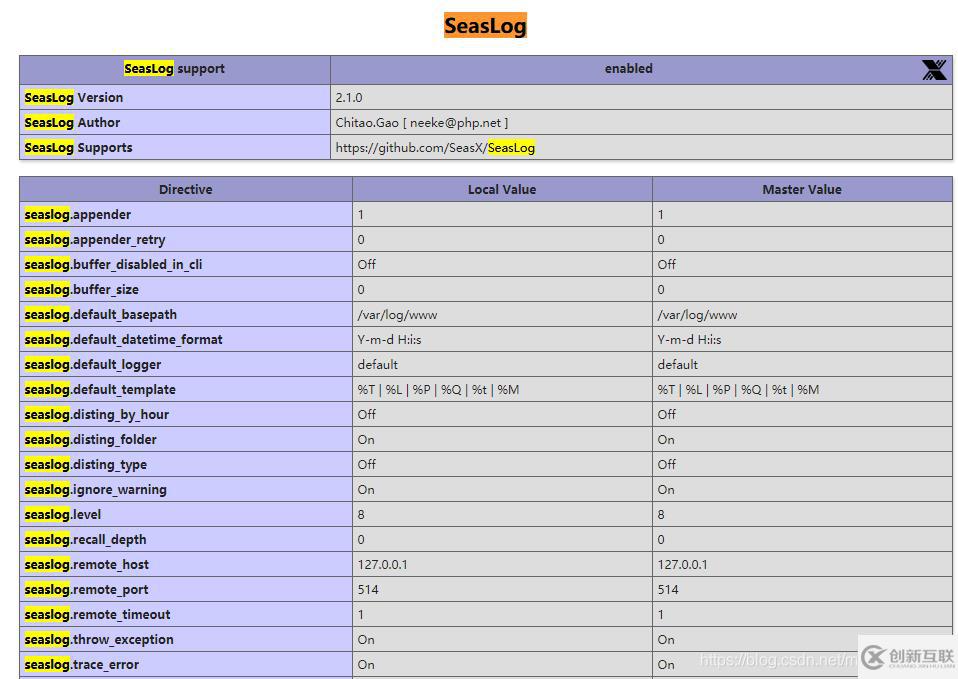Viewport: 958px width, 679px height.
Task: Click local value Off for buffer_disabled_in_cli
Action: click(x=367, y=265)
